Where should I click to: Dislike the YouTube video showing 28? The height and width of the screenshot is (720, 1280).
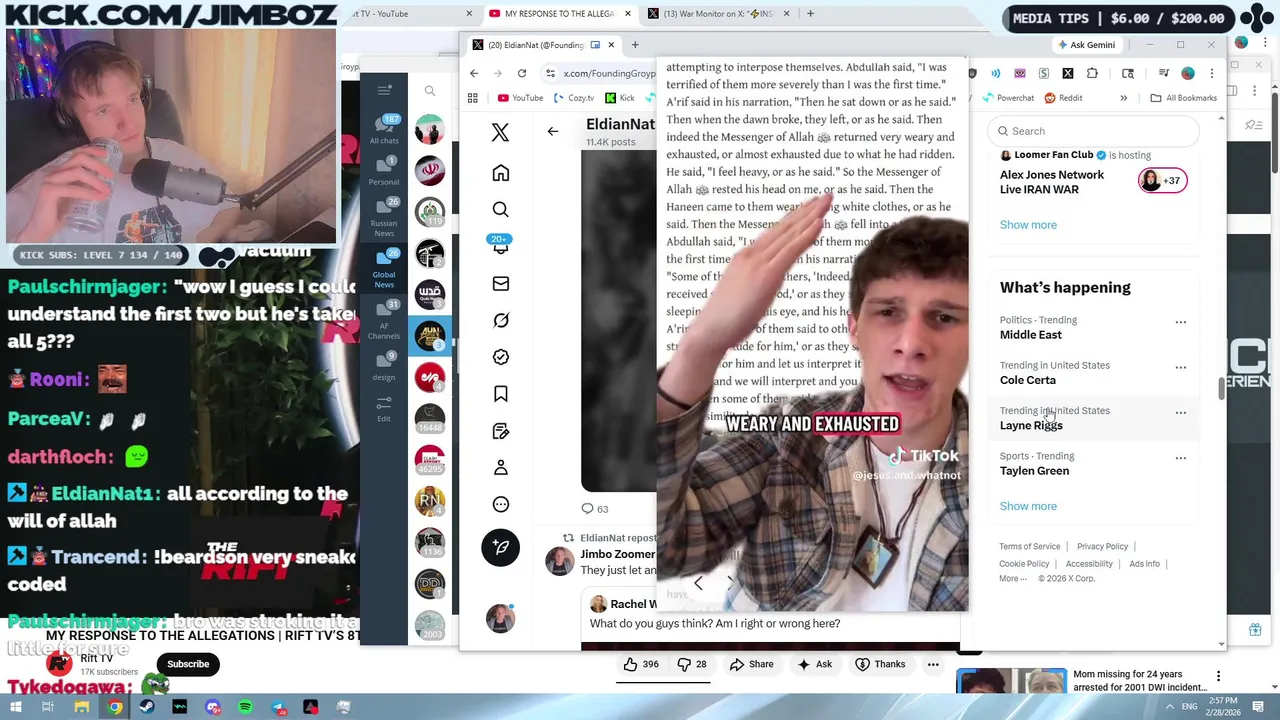click(692, 664)
